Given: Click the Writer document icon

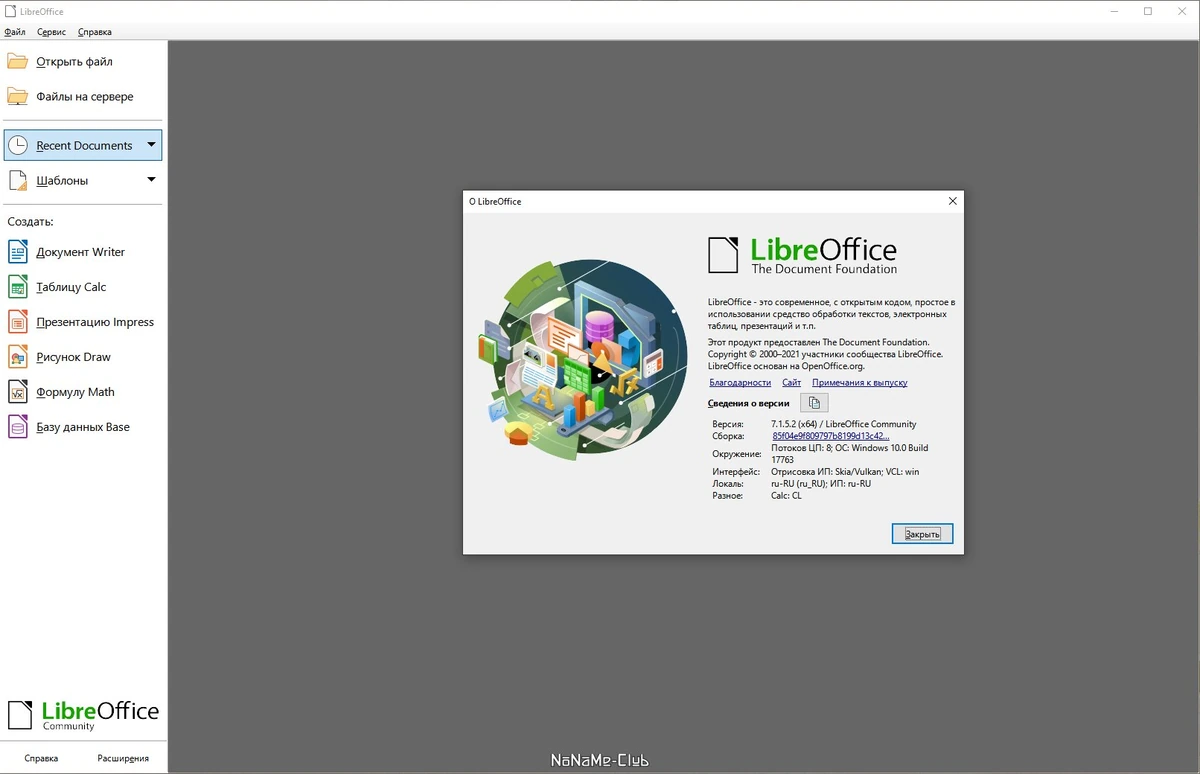Looking at the screenshot, I should [18, 252].
